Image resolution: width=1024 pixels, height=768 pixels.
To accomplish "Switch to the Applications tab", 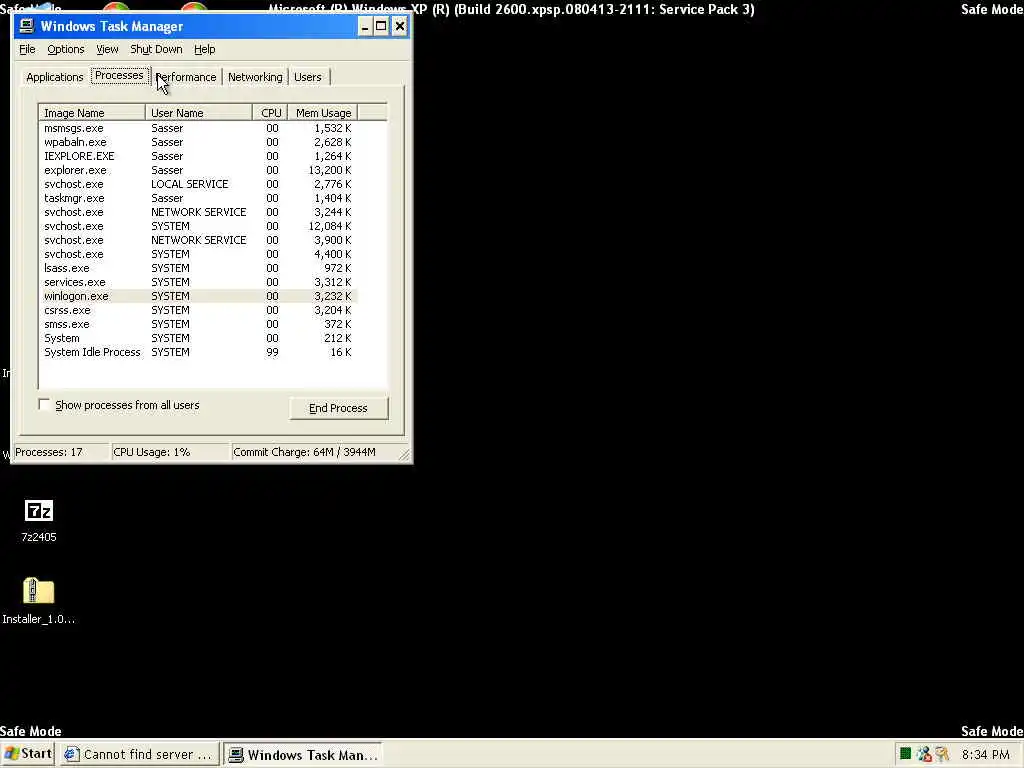I will click(x=55, y=77).
